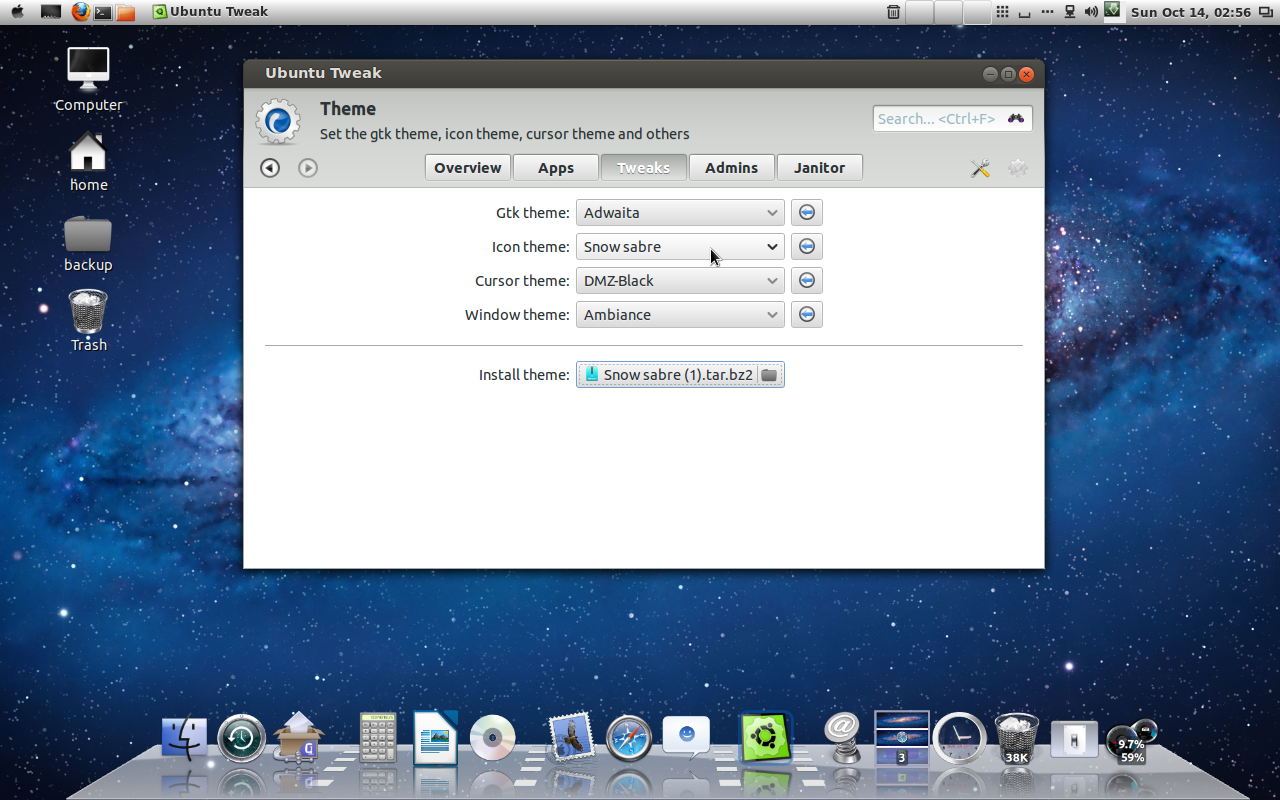Go back with the left arrow button
The image size is (1280, 800).
[270, 168]
